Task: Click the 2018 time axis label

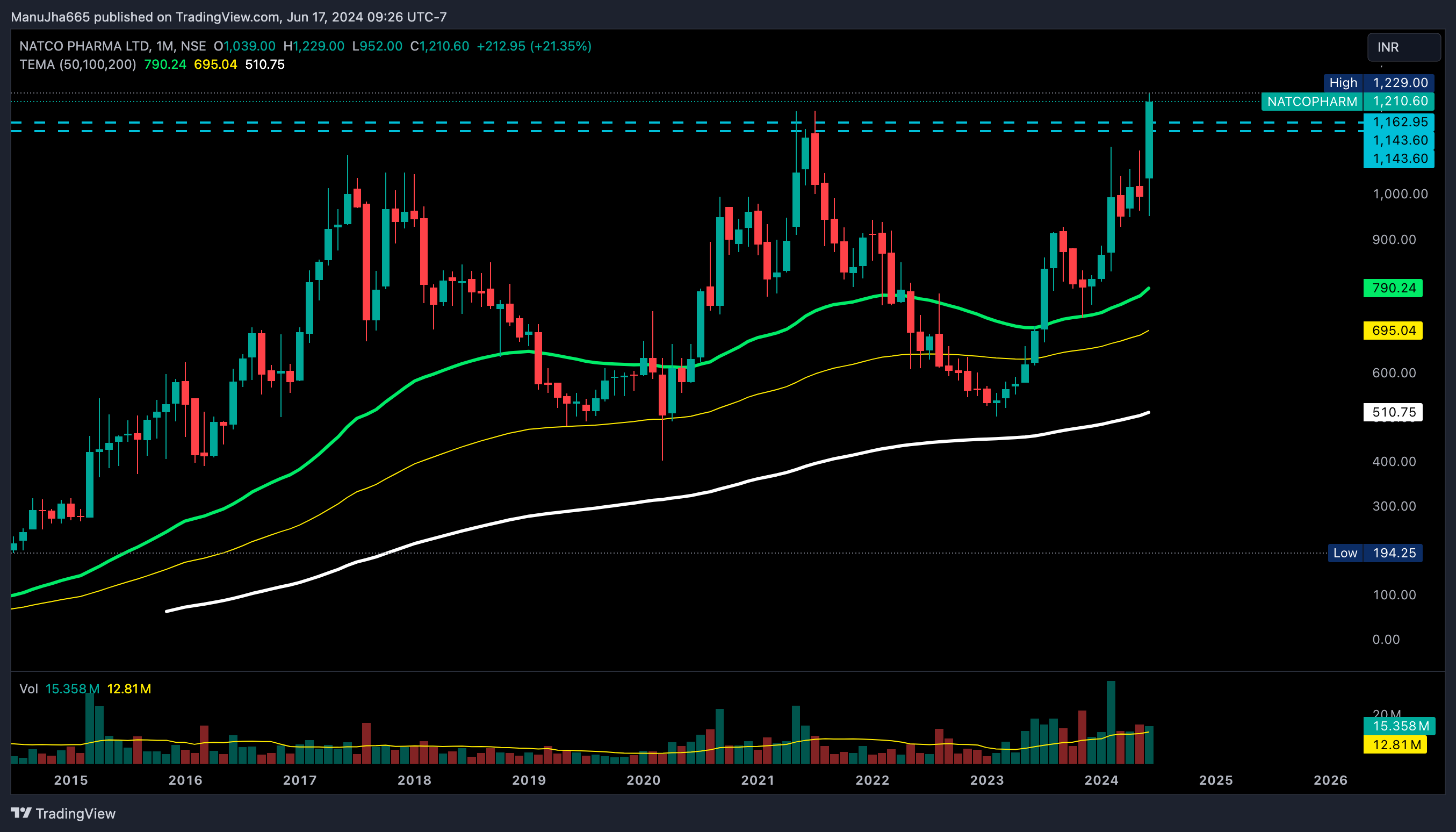Action: [414, 780]
